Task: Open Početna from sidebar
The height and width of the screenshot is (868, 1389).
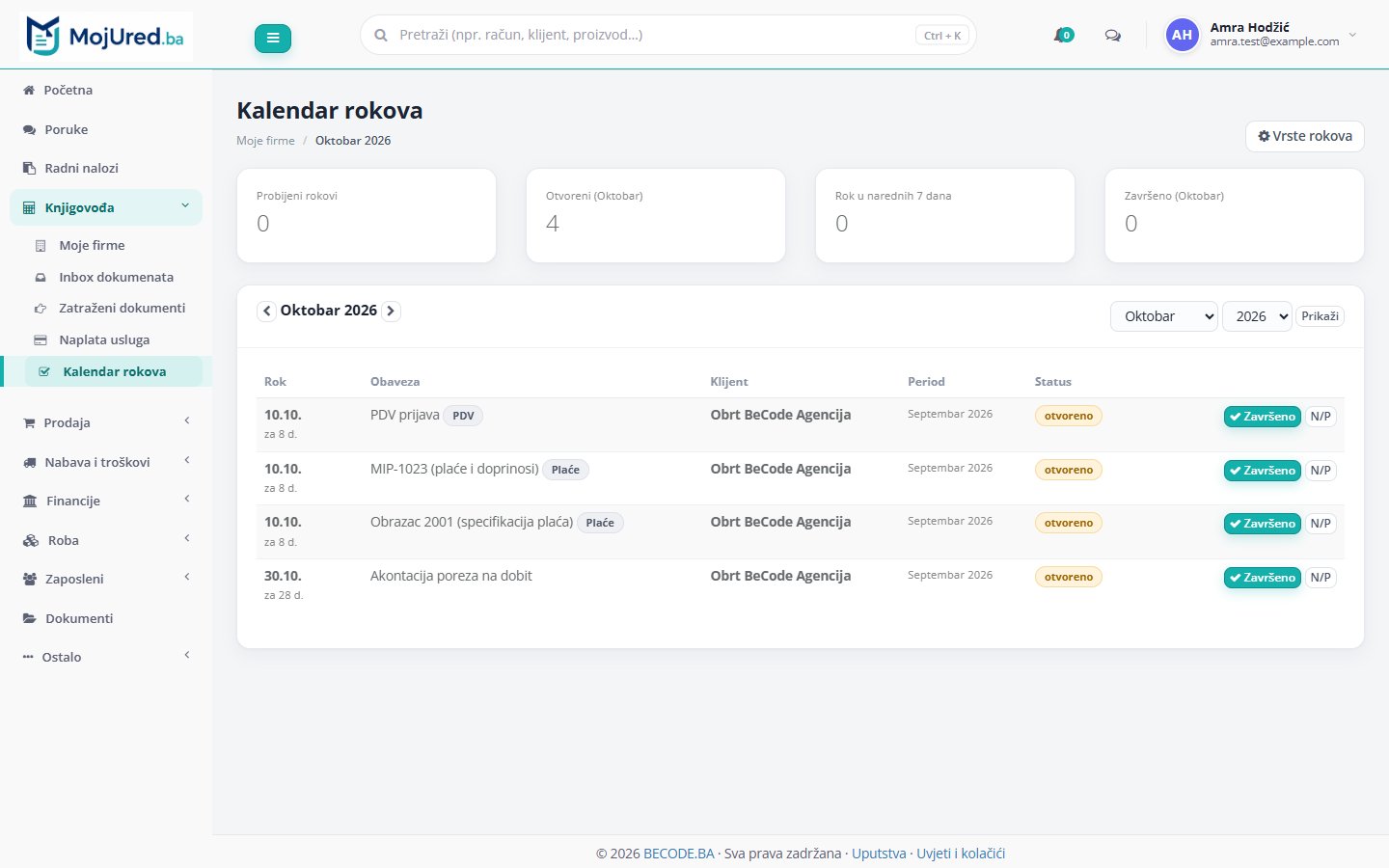Action: 106,90
